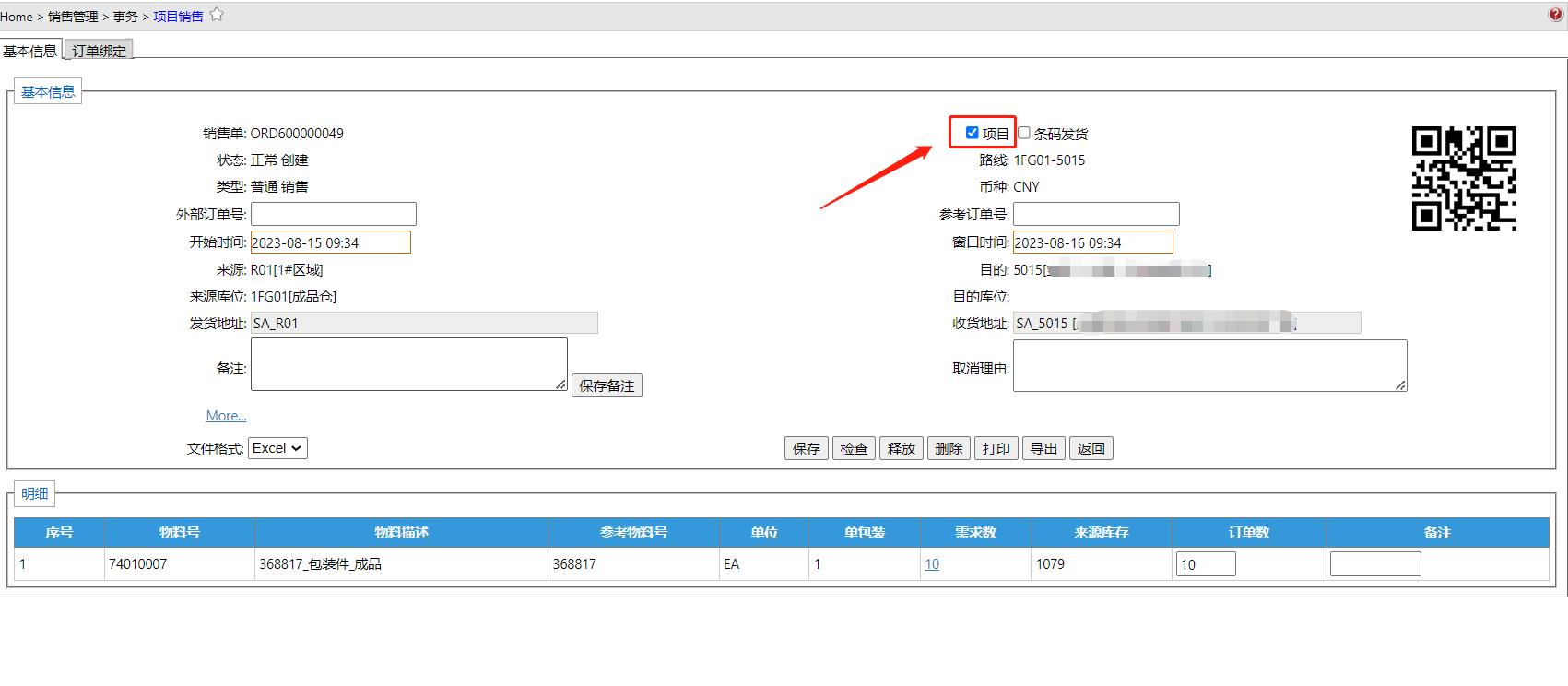Expand details via the More... link

point(226,416)
